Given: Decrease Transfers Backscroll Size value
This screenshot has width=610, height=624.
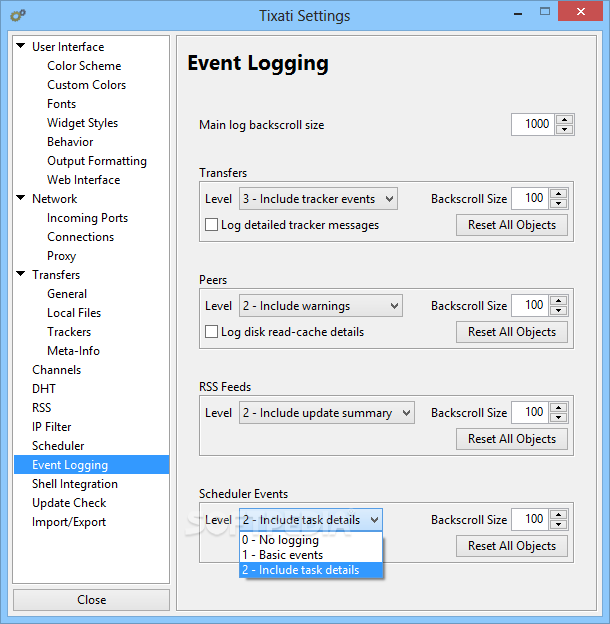Looking at the screenshot, I should [558, 203].
